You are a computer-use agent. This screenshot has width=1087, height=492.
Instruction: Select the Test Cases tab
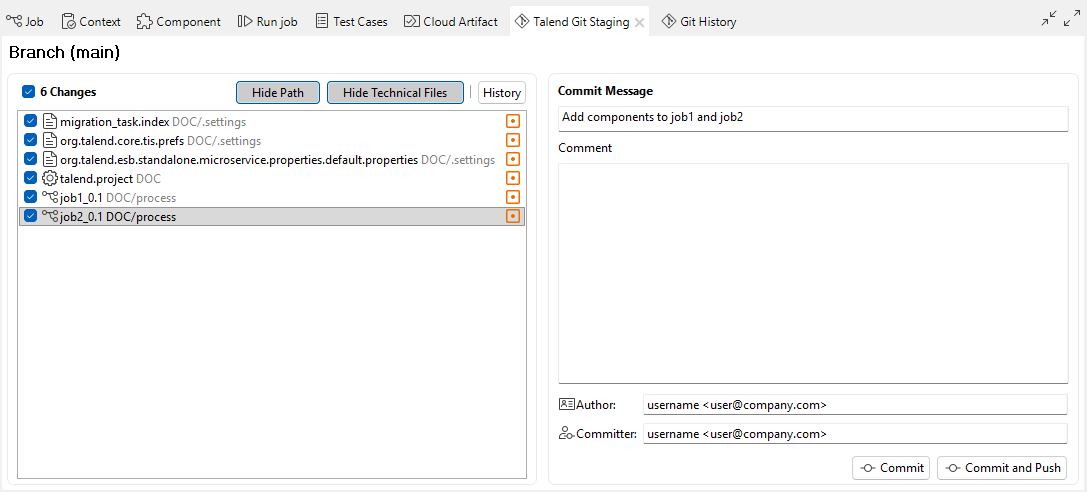point(351,21)
